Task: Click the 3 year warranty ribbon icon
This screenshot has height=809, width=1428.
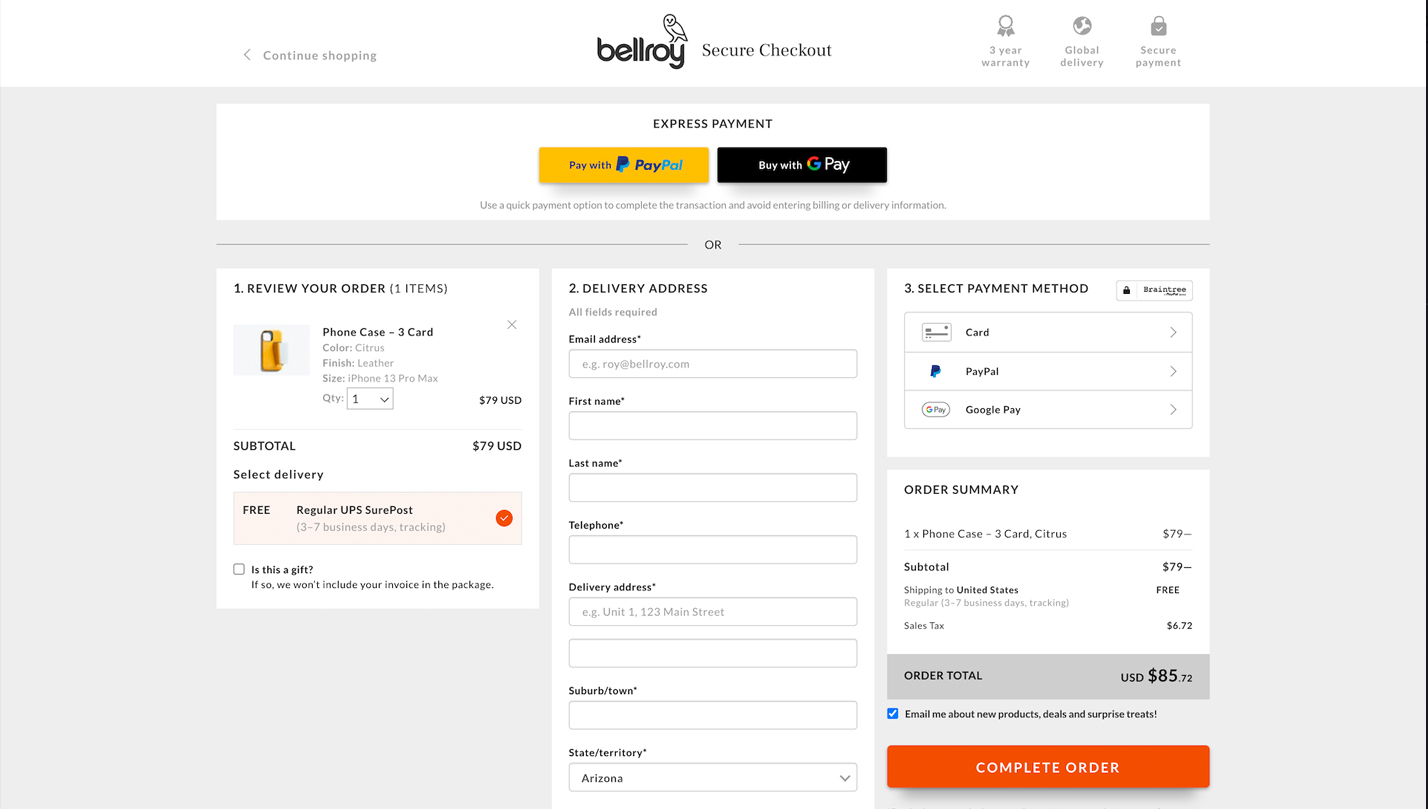Action: click(1005, 26)
